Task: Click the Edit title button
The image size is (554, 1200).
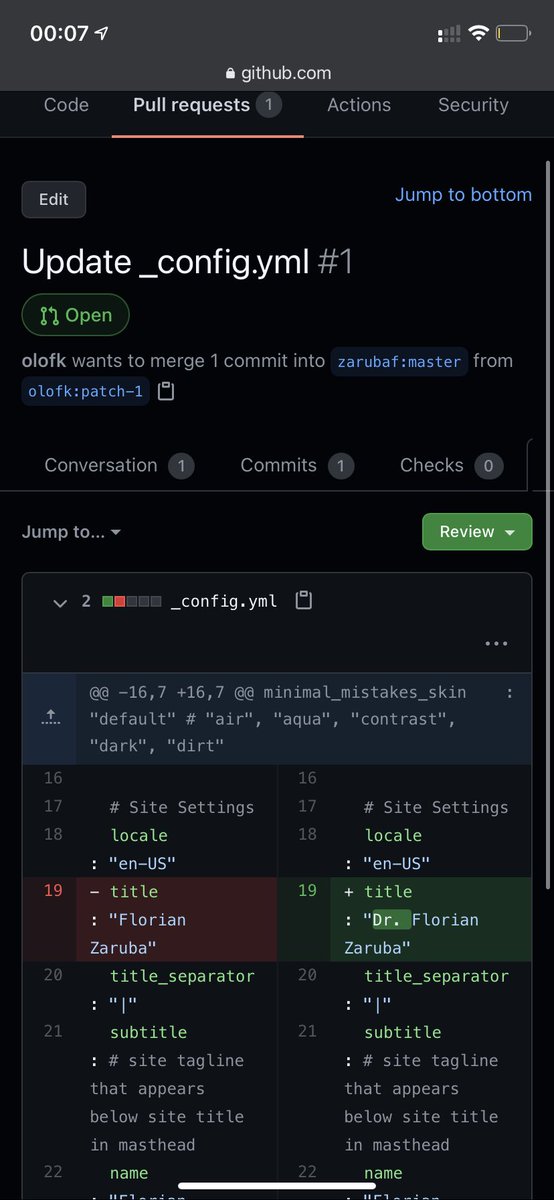Action: coord(54,199)
